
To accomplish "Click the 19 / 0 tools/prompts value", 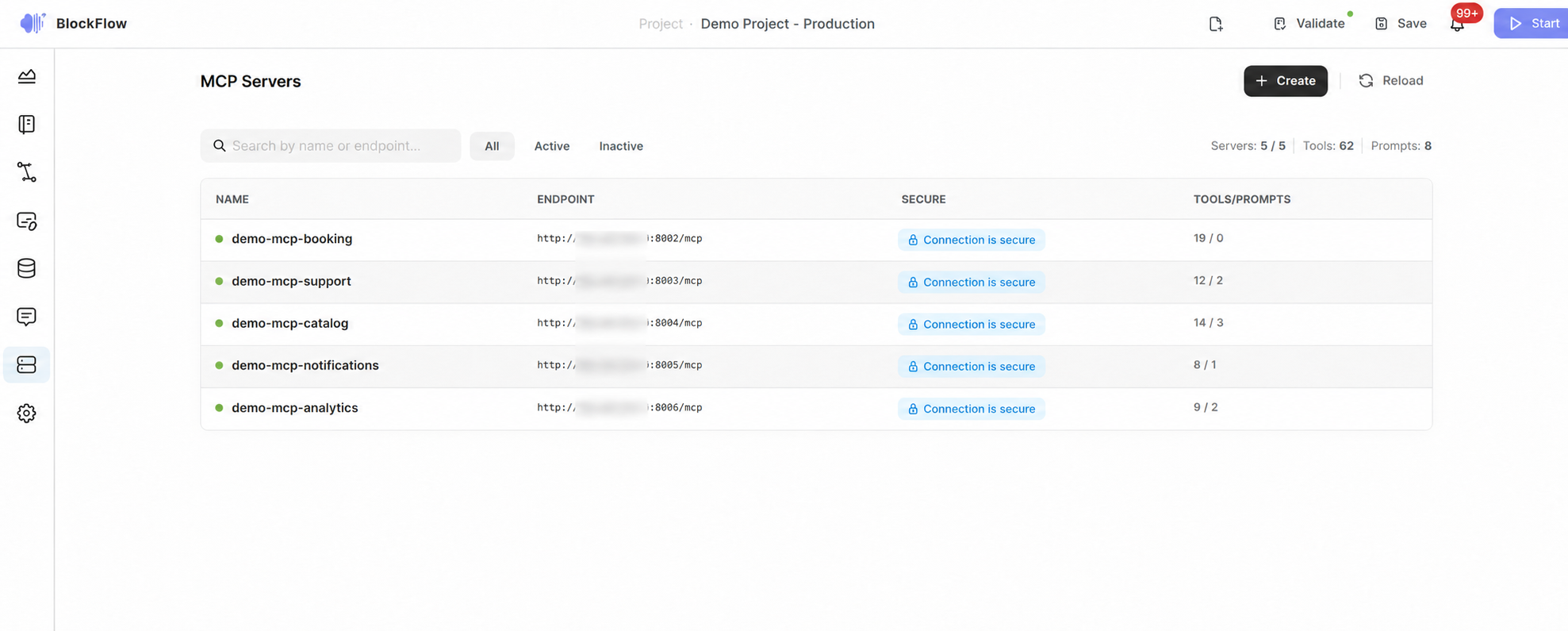I will 1208,238.
